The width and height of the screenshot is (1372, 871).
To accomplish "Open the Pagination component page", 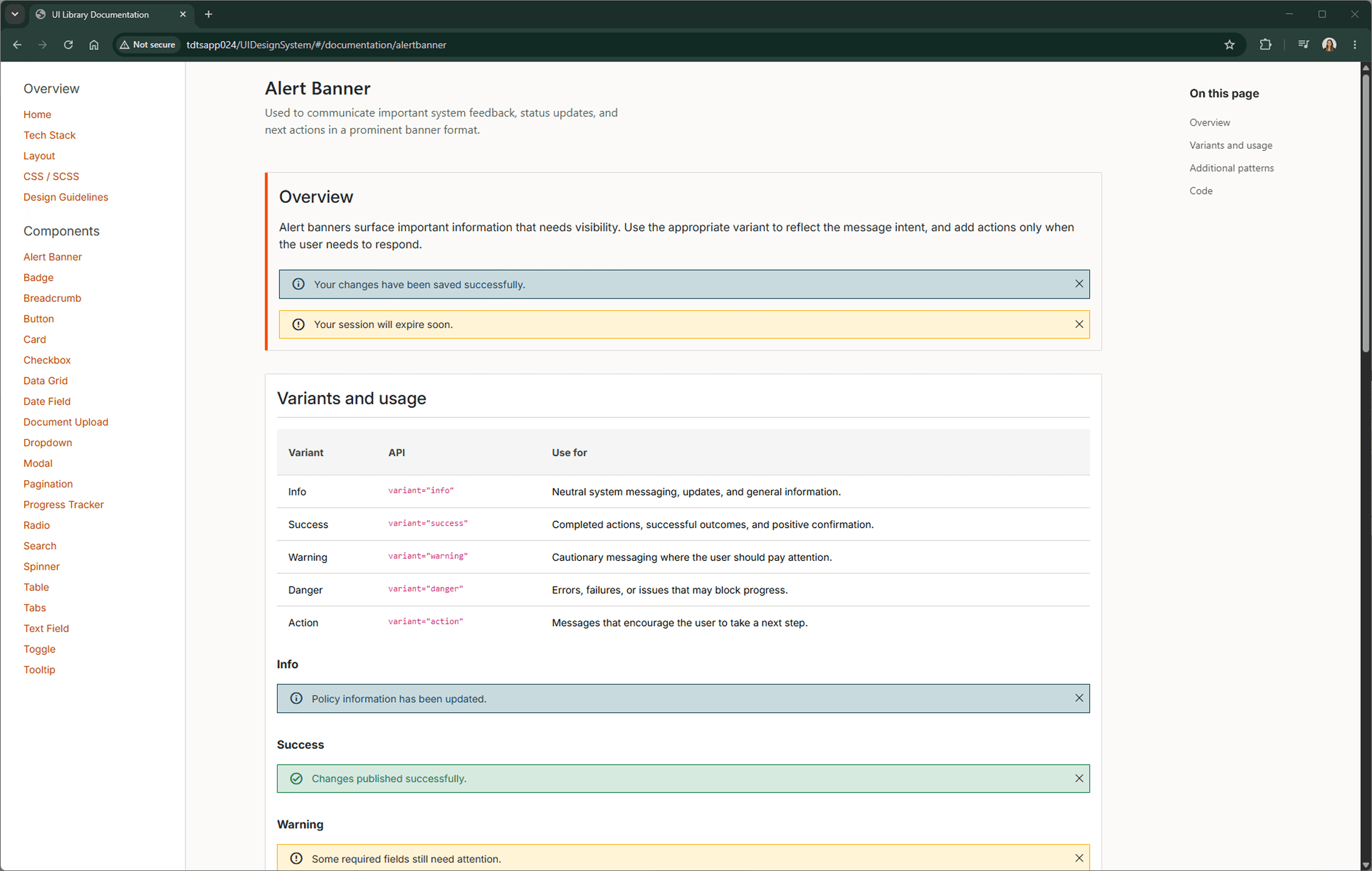I will 48,484.
